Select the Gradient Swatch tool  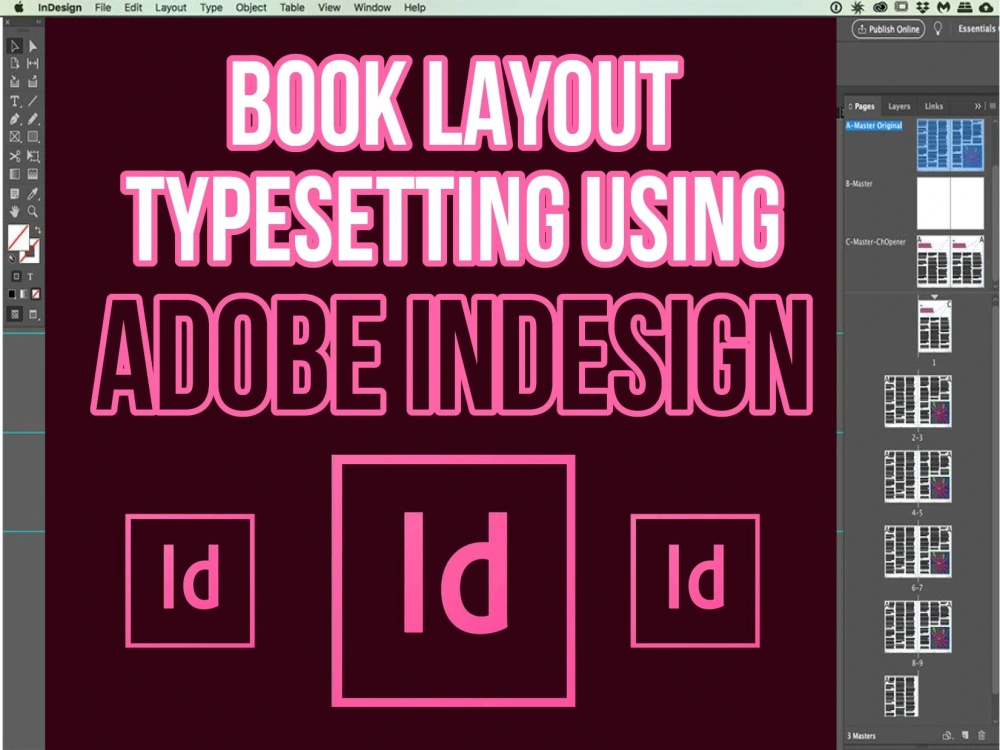(x=15, y=174)
